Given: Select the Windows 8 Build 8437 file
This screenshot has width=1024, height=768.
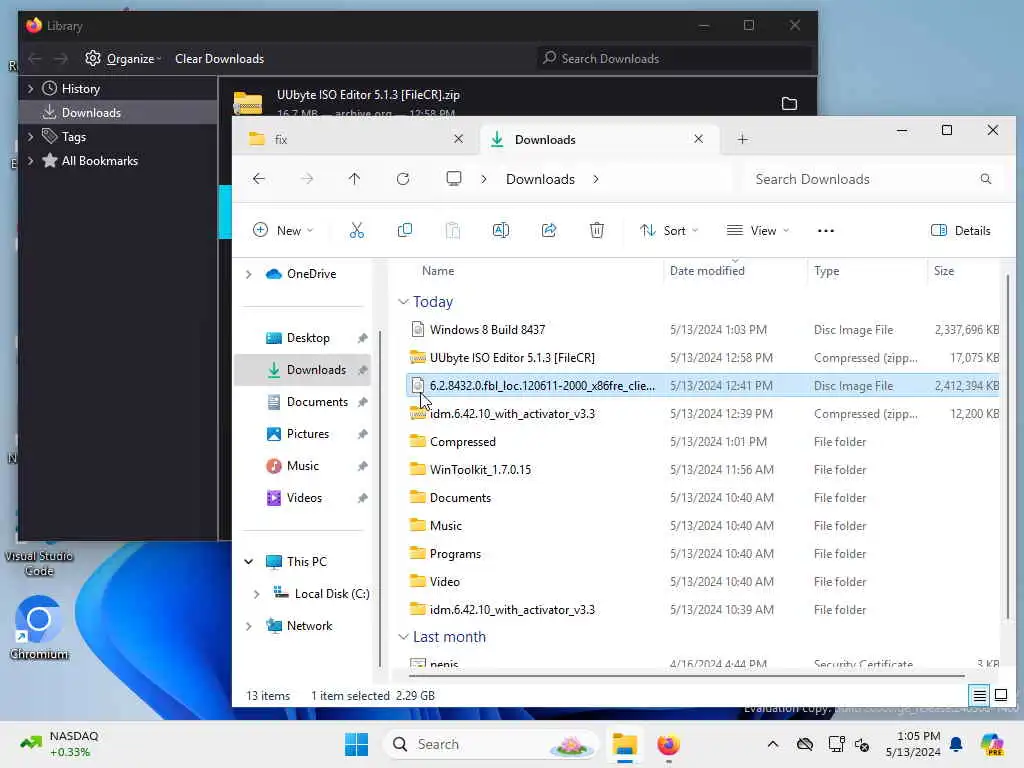Looking at the screenshot, I should coord(702,330).
